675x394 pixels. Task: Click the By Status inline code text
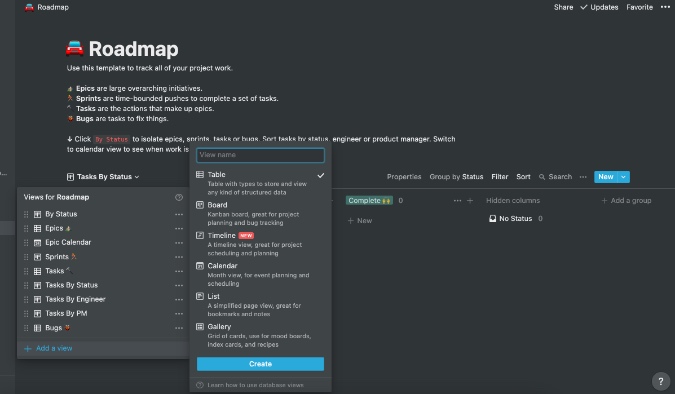pos(111,139)
